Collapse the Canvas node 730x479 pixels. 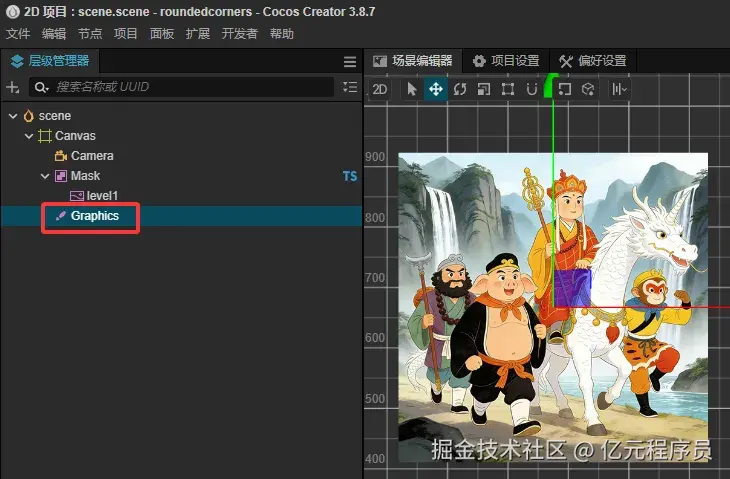click(x=29, y=136)
